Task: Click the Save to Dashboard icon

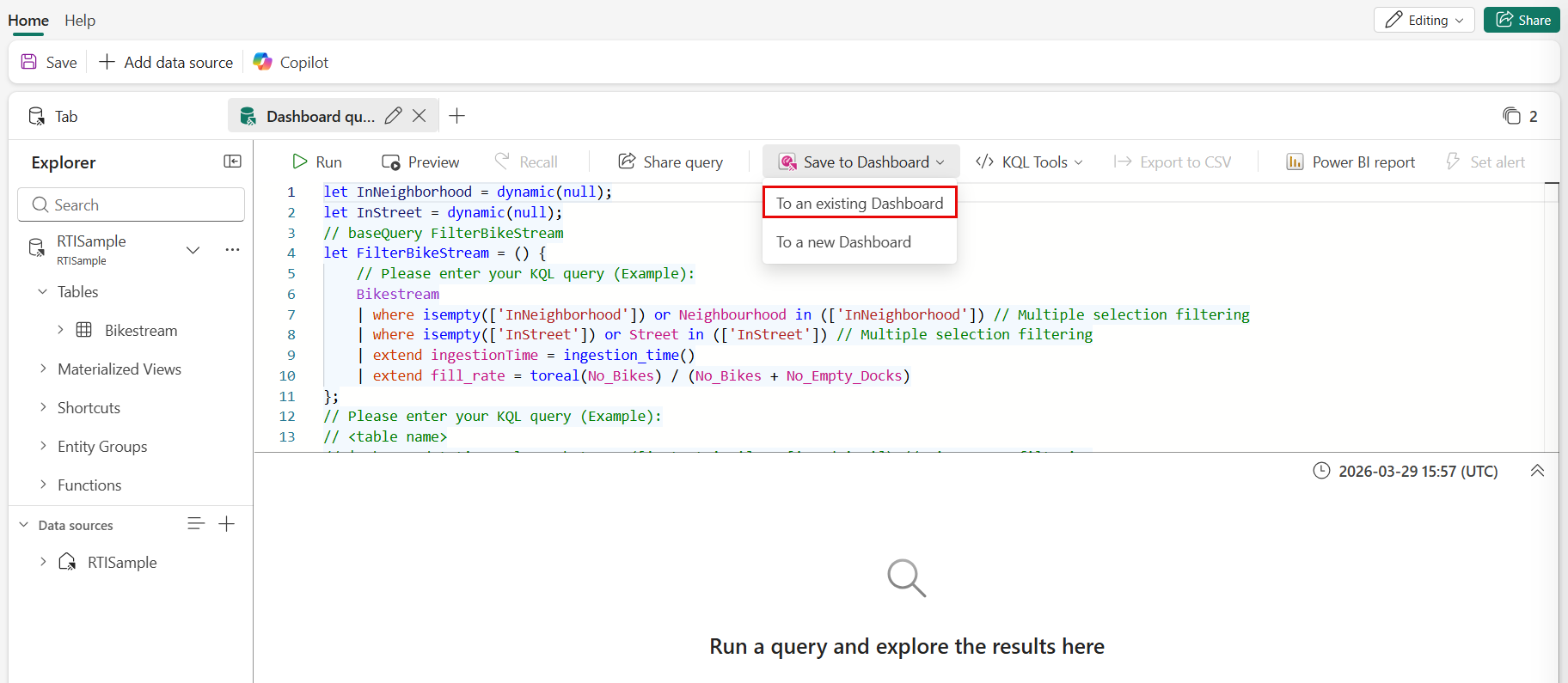Action: [x=787, y=162]
